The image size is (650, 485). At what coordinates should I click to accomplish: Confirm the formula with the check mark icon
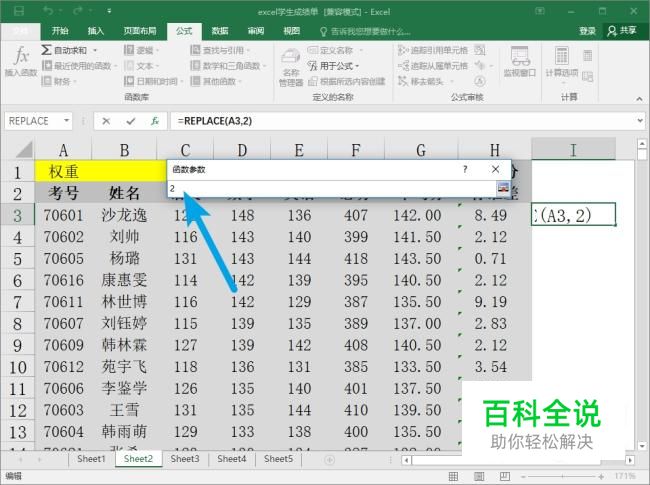[x=131, y=121]
